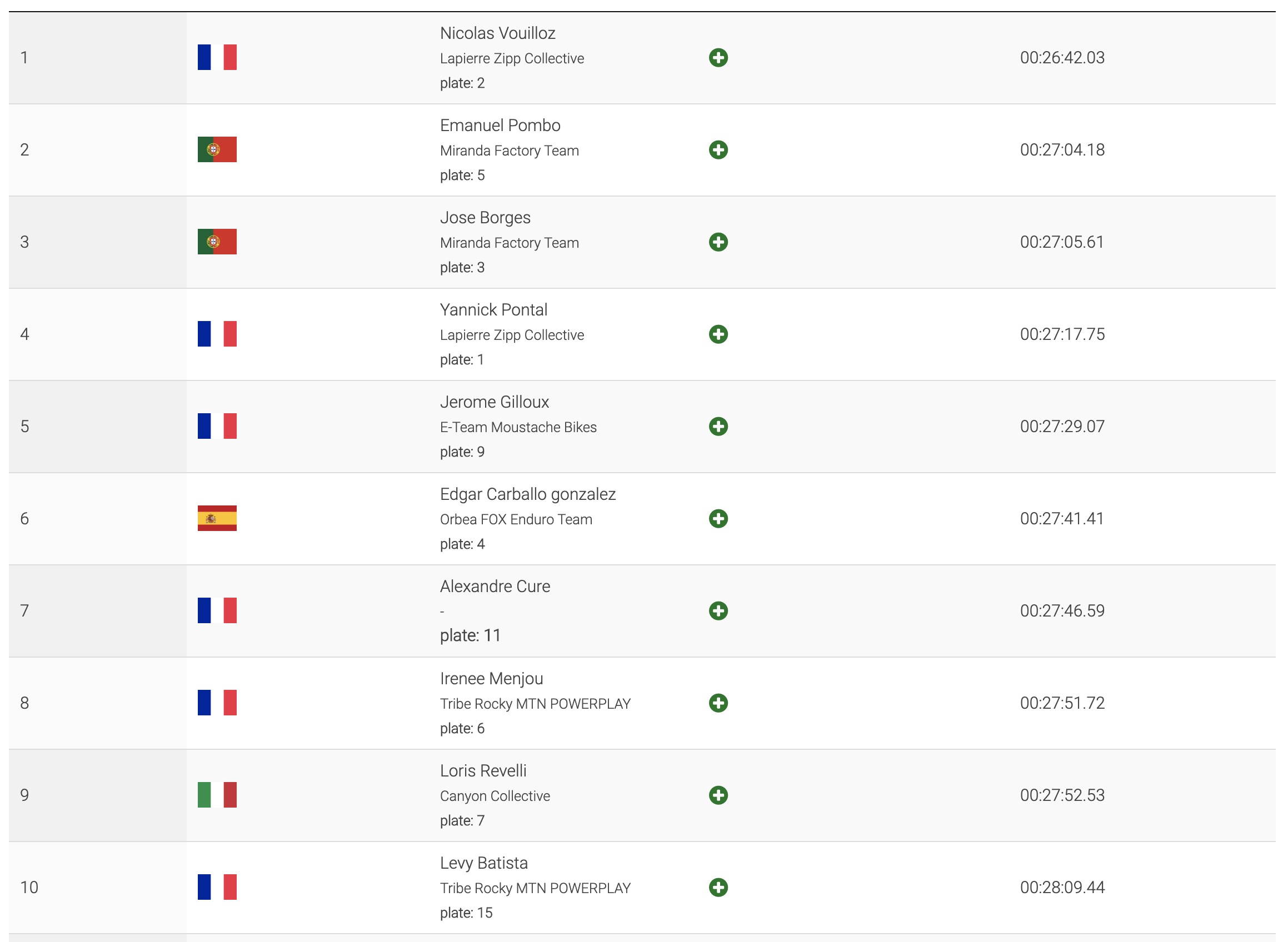Click the plus icon beside Jose Borges
Image resolution: width=1288 pixels, height=942 pixels.
(x=718, y=242)
